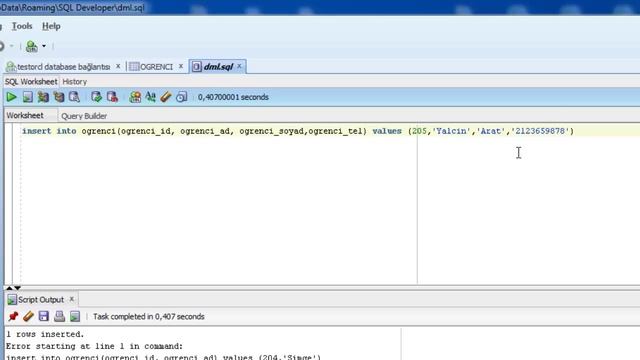Clear Script Output with the eraser icon
The image size is (640, 360).
[28, 316]
